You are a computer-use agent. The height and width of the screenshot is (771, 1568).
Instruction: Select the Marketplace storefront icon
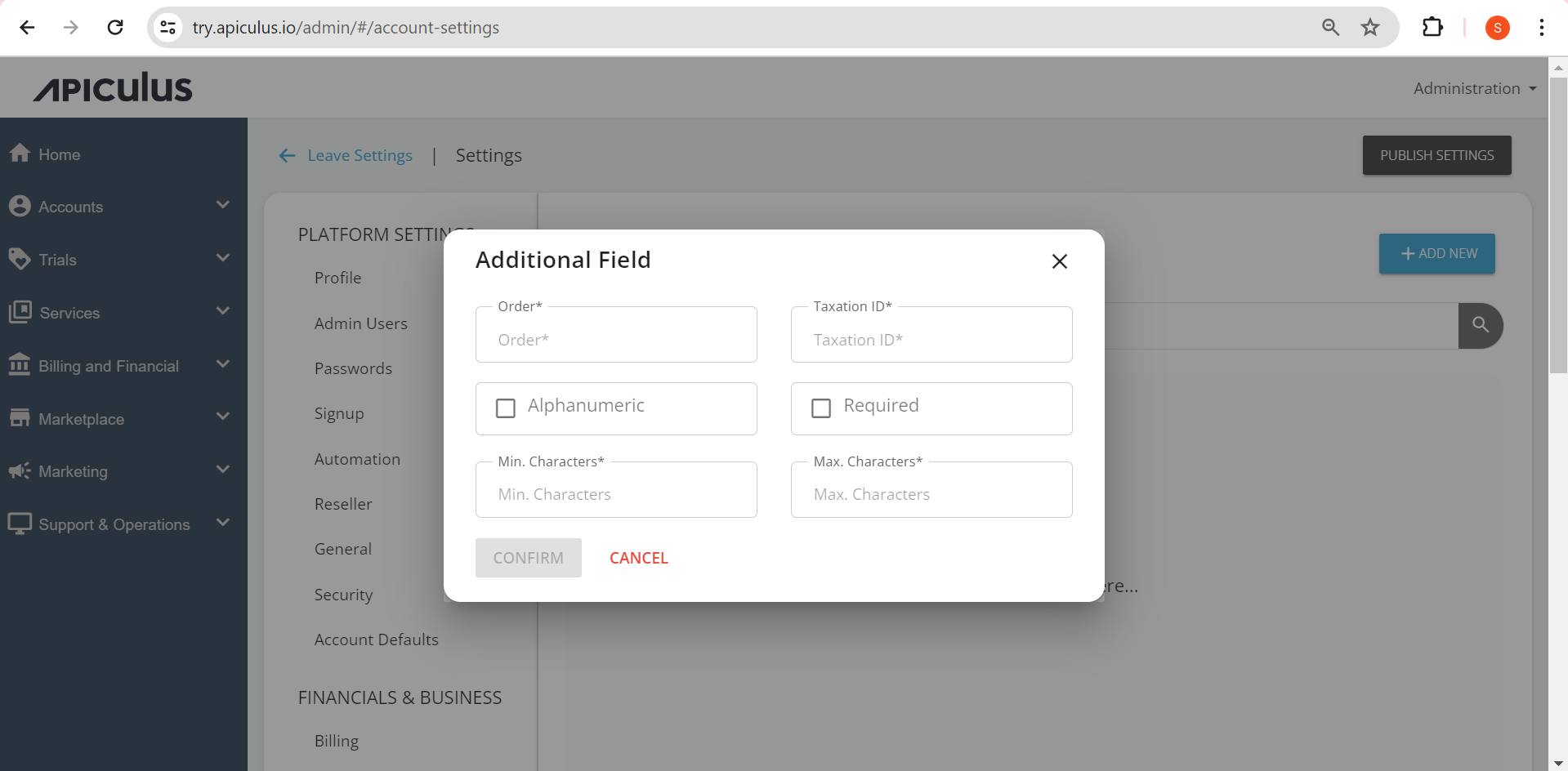point(20,418)
